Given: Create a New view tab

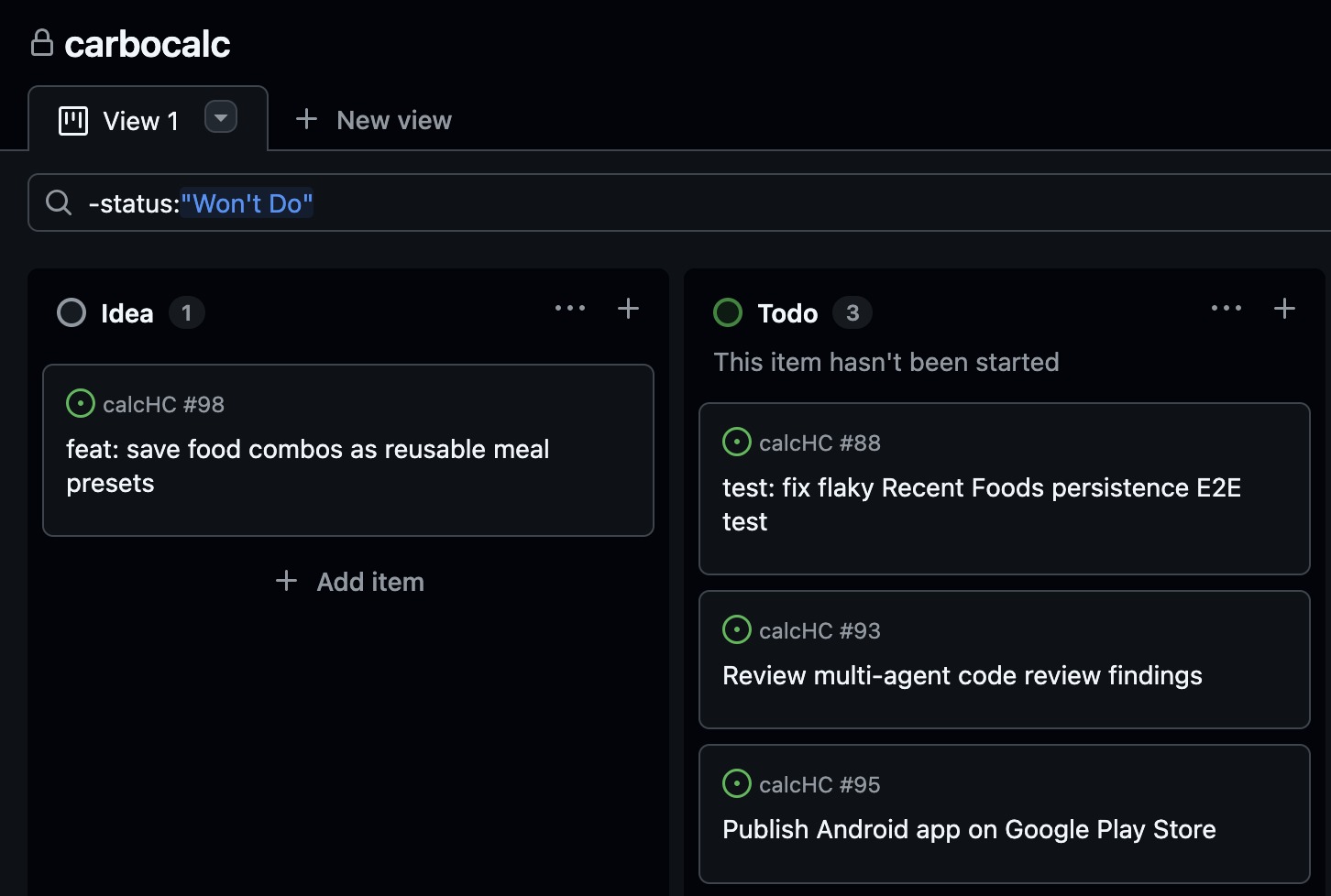Looking at the screenshot, I should (374, 120).
